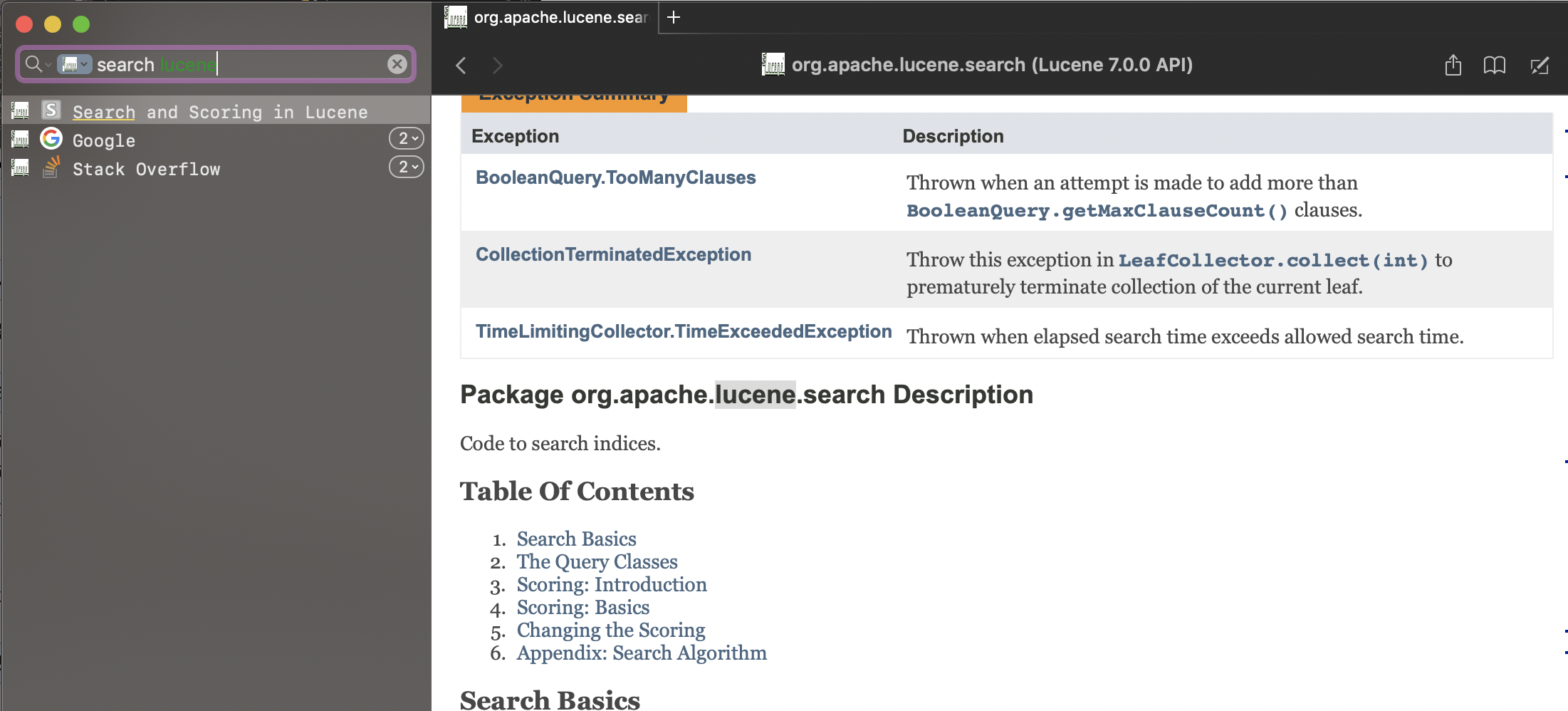Open the BooleanQuery.TooManyClauses link
1568x711 pixels.
615,177
